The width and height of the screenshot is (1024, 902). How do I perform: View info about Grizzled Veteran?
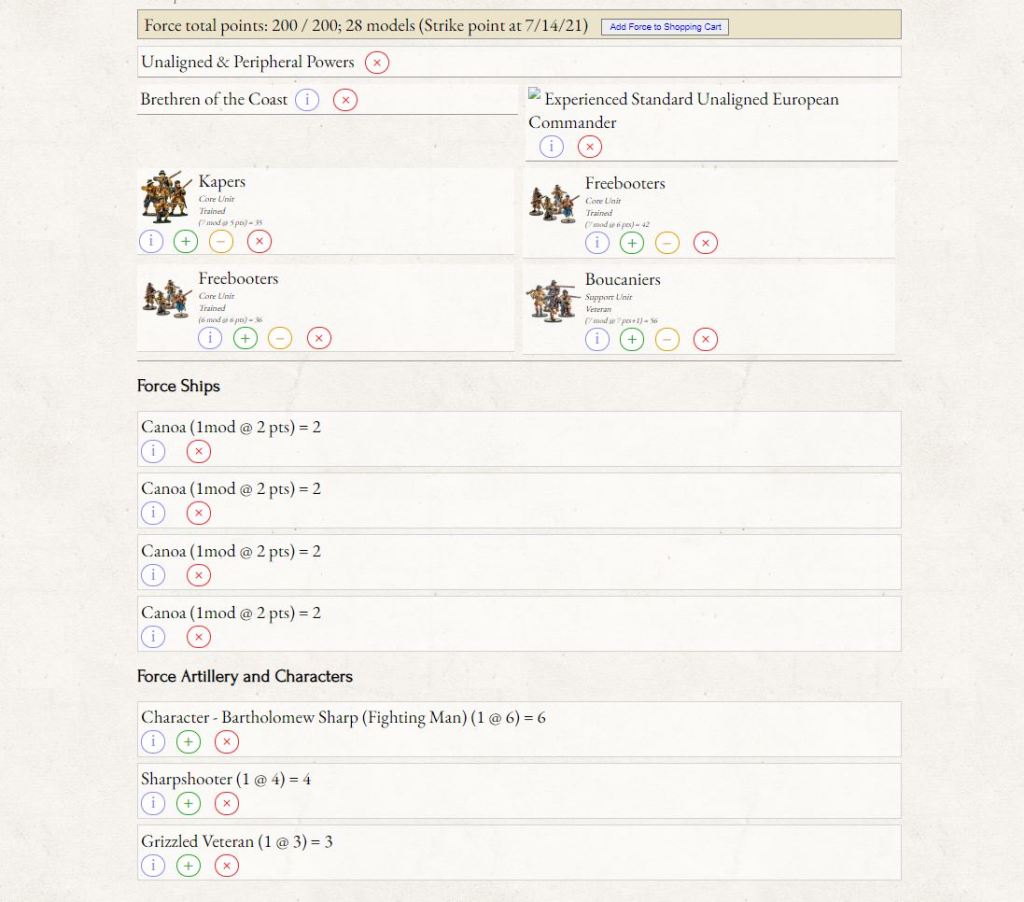click(152, 866)
